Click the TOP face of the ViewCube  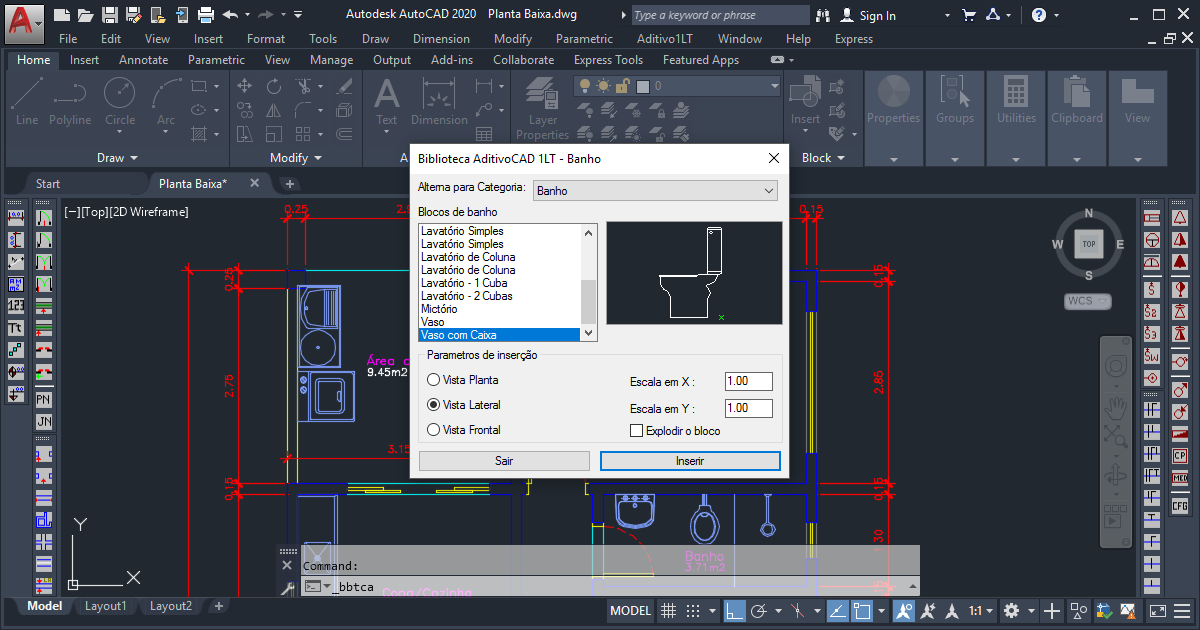coord(1088,244)
